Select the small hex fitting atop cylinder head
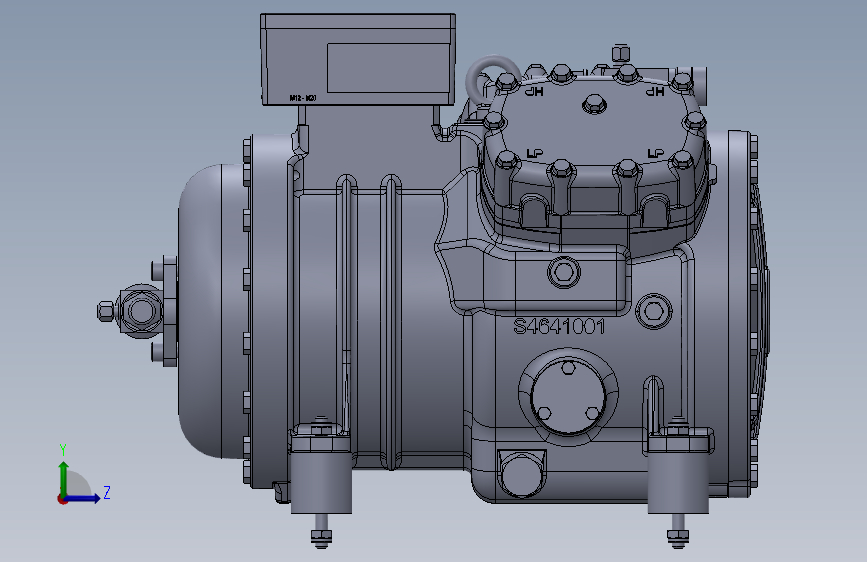 (x=621, y=54)
